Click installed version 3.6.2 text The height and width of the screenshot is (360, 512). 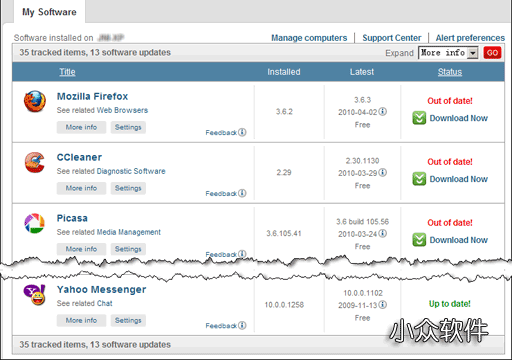(284, 112)
